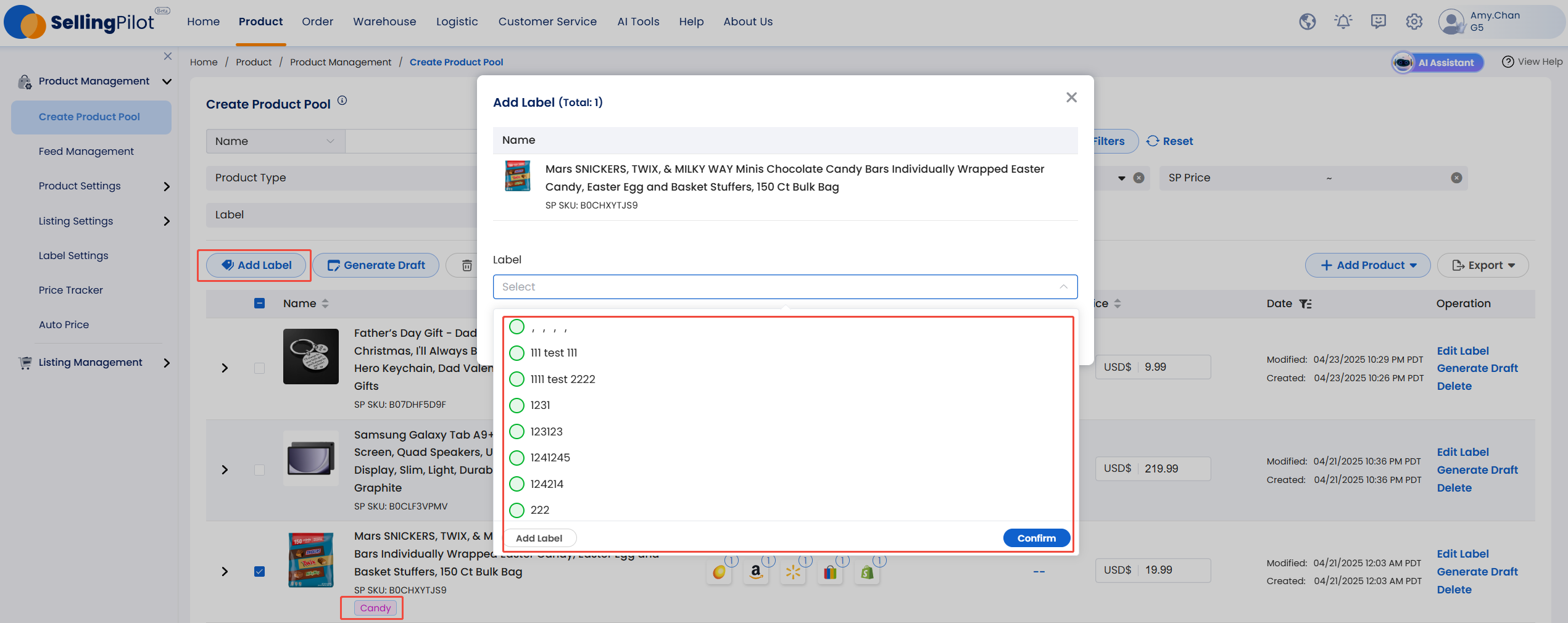Expand the Mars SNICKERS row
This screenshot has height=623, width=1568.
(x=225, y=571)
